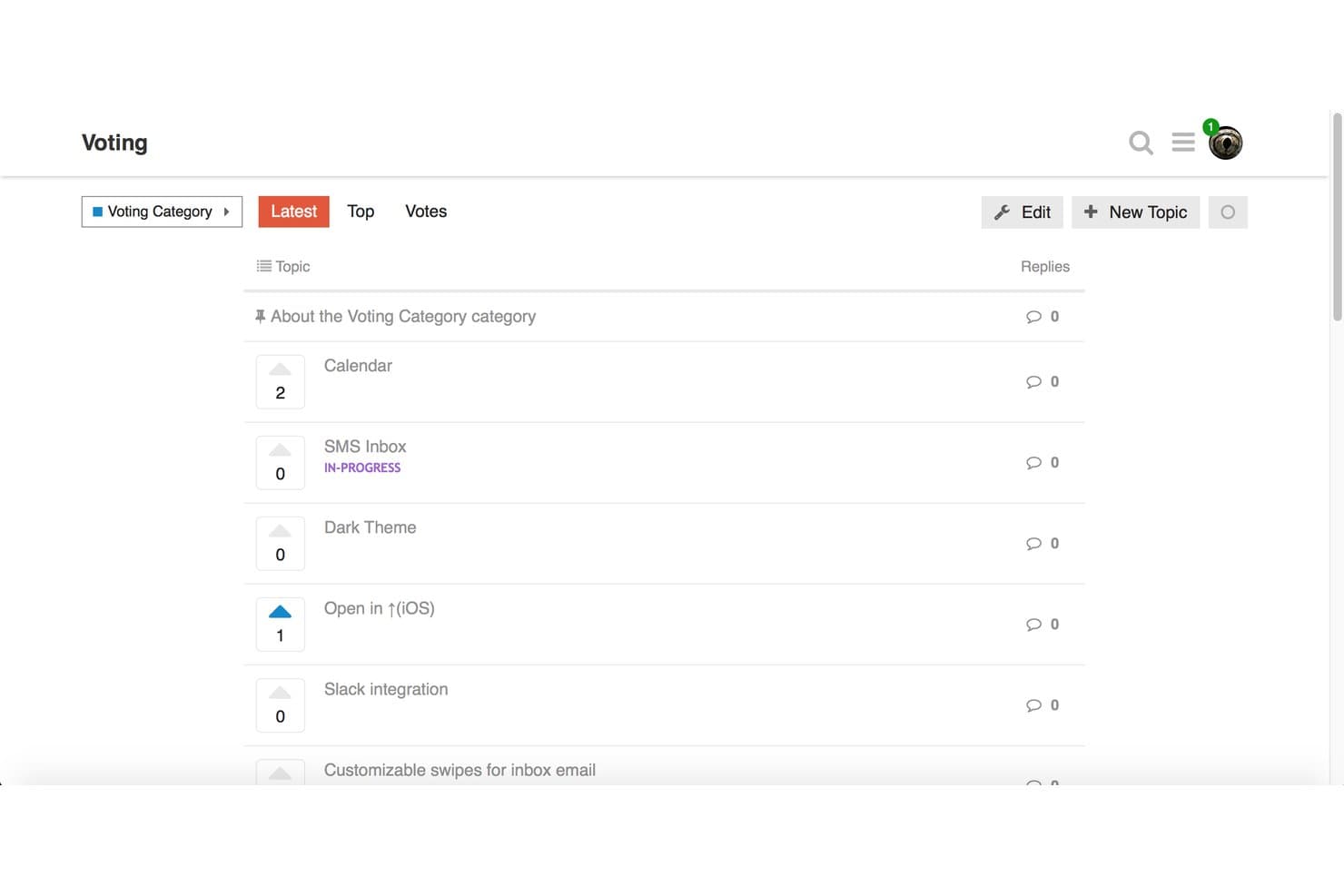Create a New Topic
This screenshot has width=1344, height=896.
coord(1135,212)
